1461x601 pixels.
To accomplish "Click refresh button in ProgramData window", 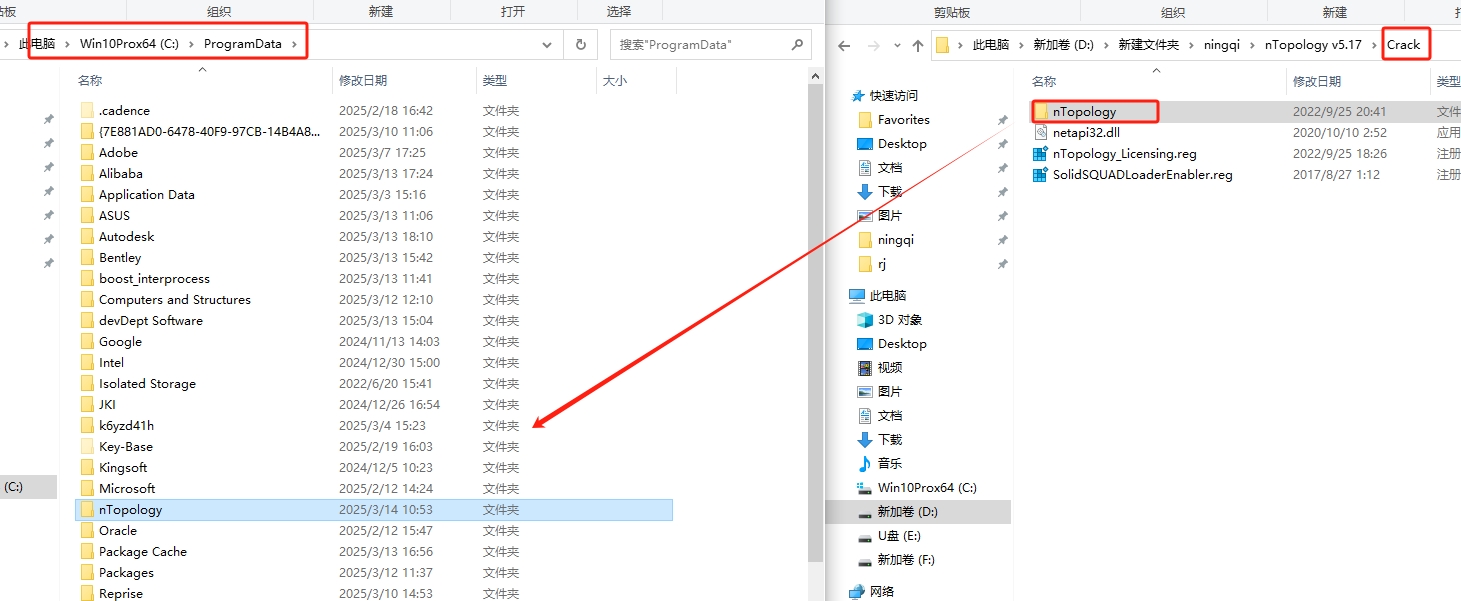I will pyautogui.click(x=580, y=44).
